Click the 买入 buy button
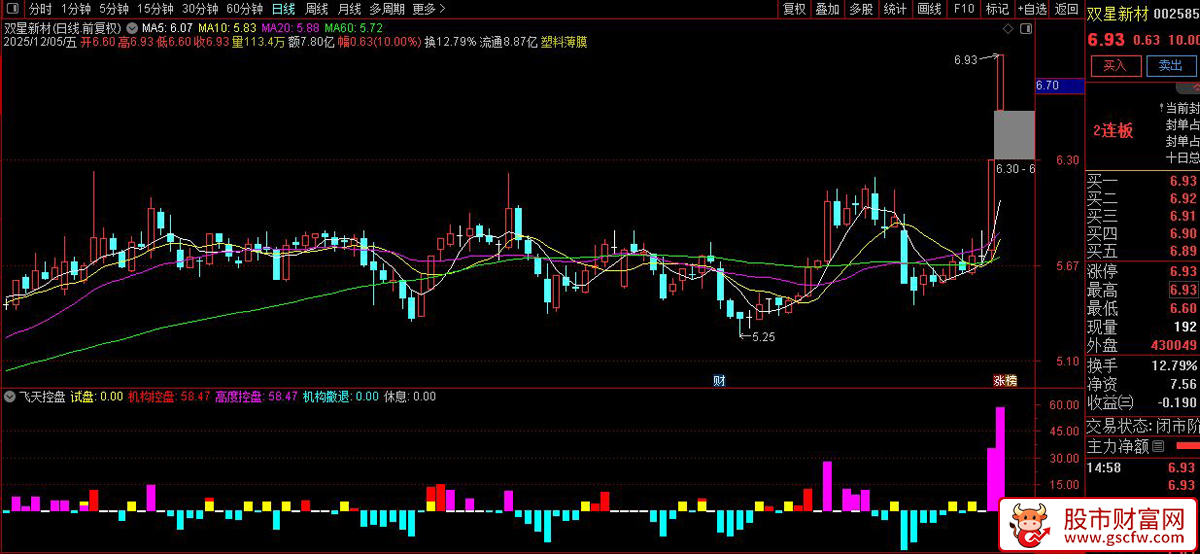1200x554 pixels. pos(1114,65)
